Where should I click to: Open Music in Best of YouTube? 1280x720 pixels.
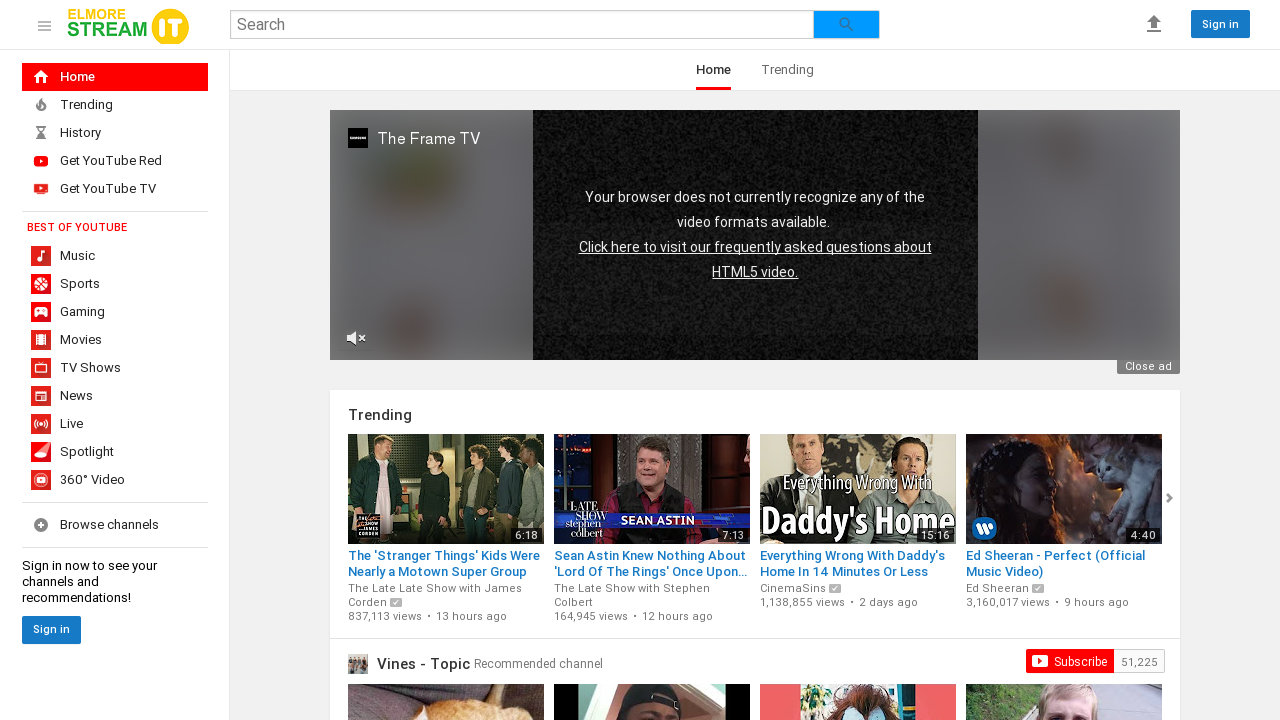tap(115, 256)
